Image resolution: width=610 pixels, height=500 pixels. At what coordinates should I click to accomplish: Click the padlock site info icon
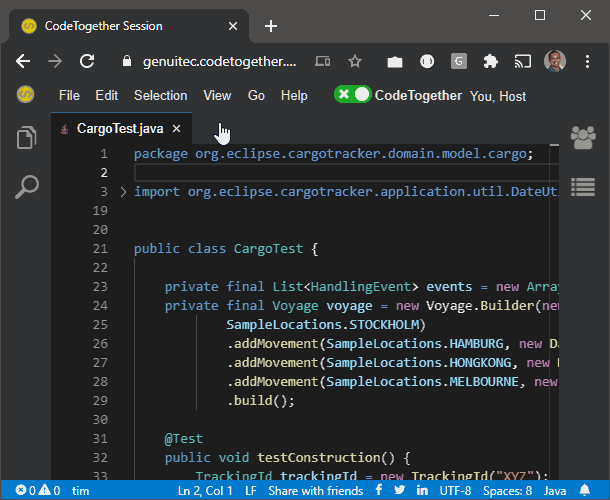click(127, 61)
